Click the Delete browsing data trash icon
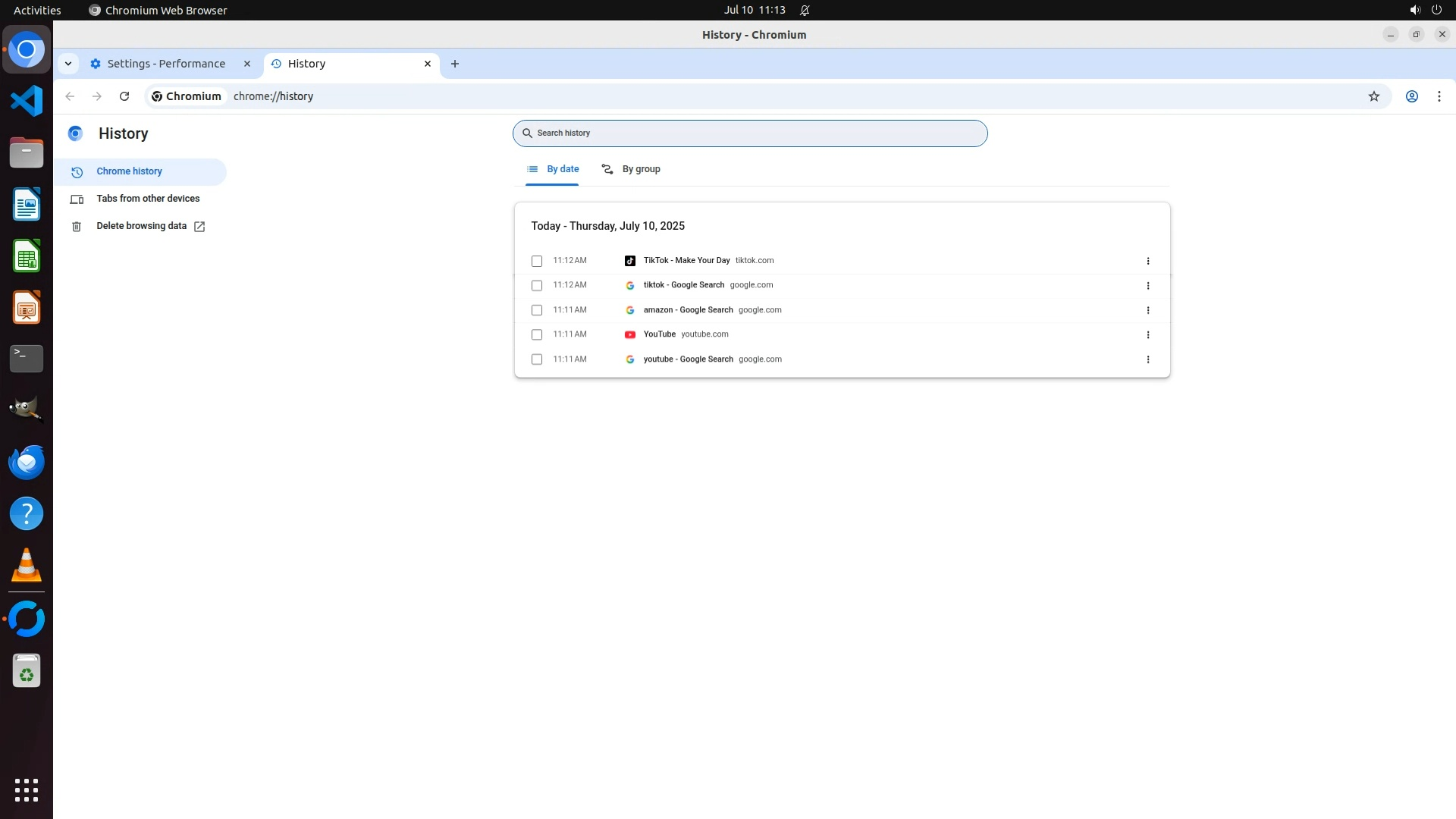The image size is (1456, 819). point(77,227)
